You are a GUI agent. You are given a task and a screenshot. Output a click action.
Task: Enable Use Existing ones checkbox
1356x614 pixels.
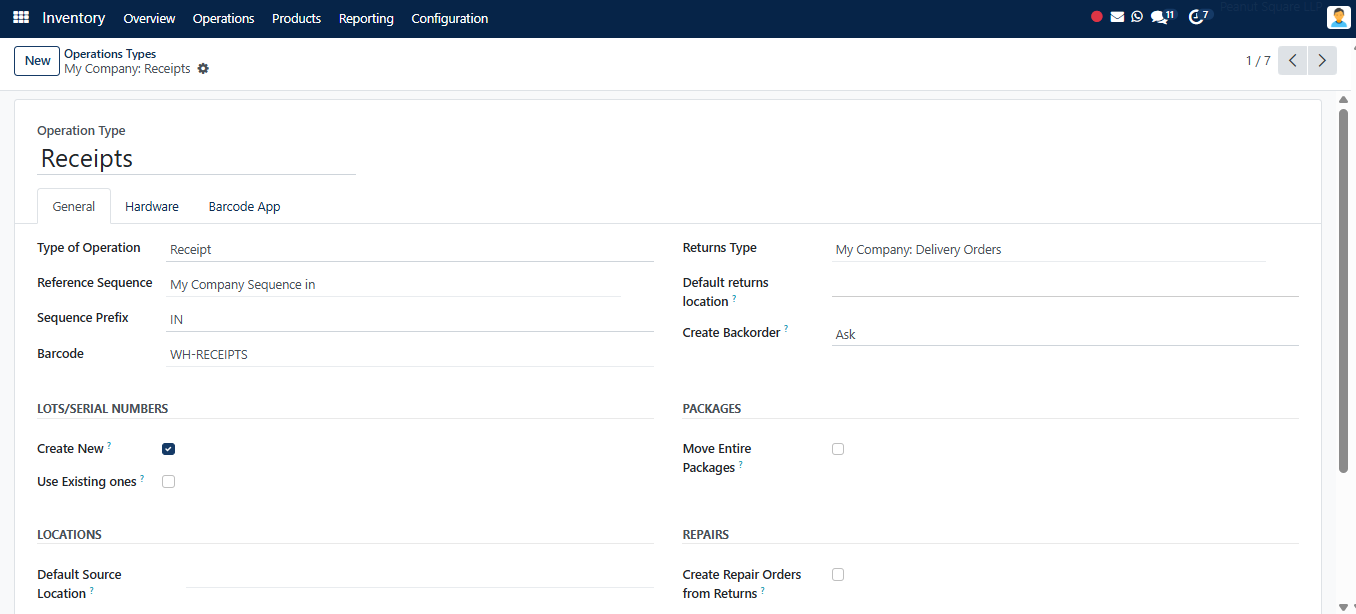[x=168, y=482]
